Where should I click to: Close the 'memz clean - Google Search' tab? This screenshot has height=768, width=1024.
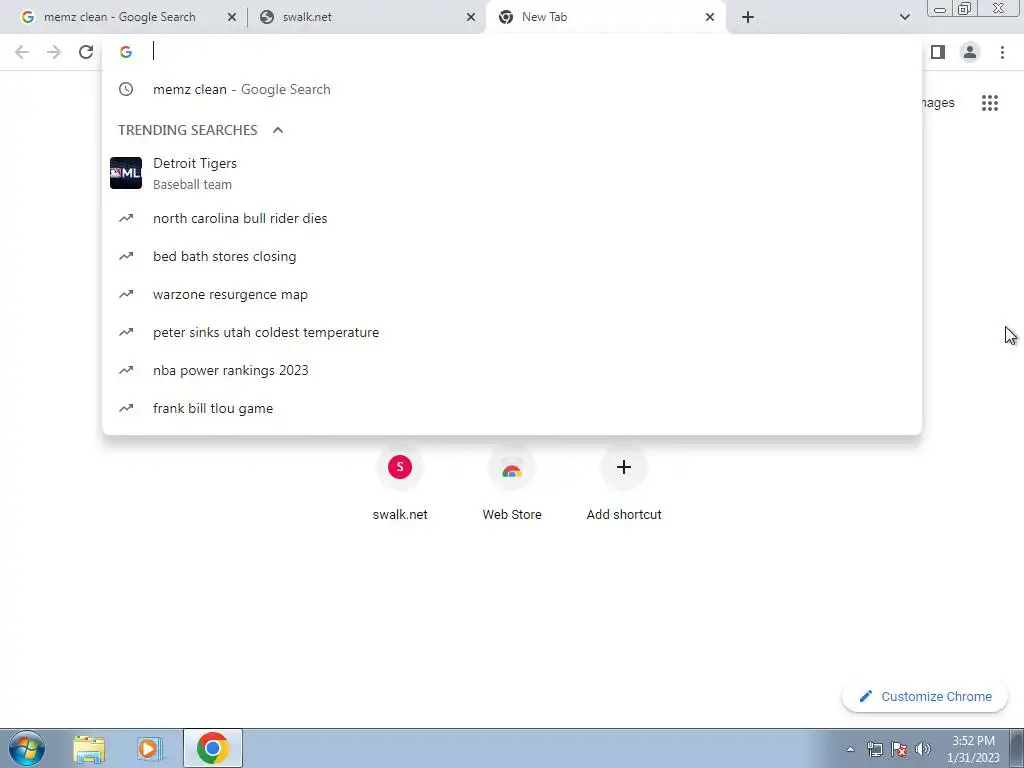[232, 17]
